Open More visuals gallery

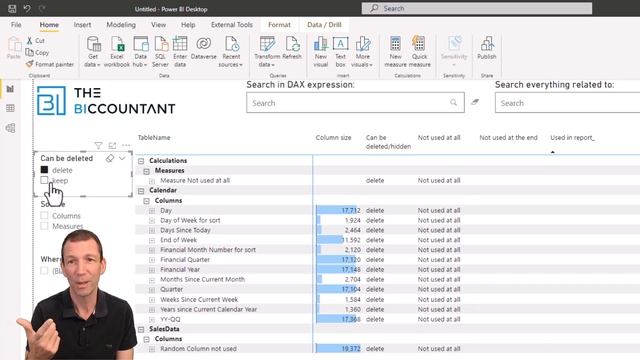(x=362, y=51)
